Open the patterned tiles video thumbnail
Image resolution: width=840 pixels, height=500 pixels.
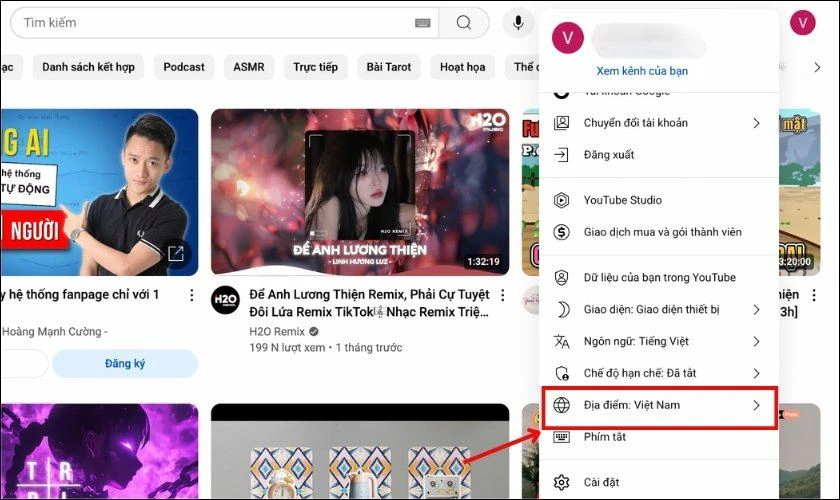point(360,451)
